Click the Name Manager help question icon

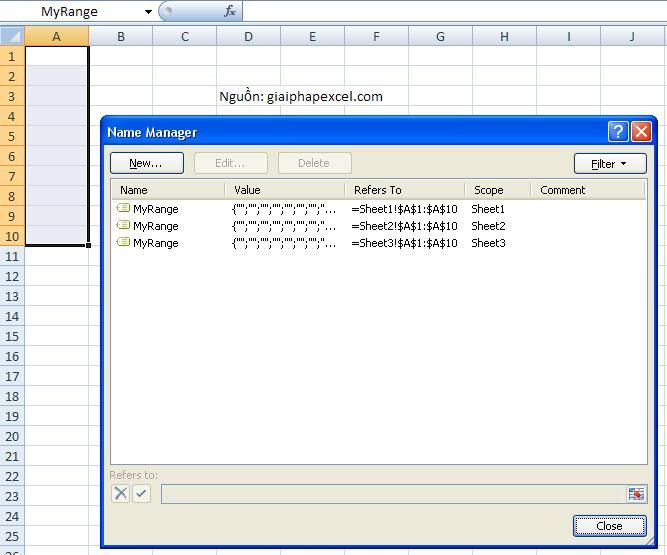coord(618,132)
